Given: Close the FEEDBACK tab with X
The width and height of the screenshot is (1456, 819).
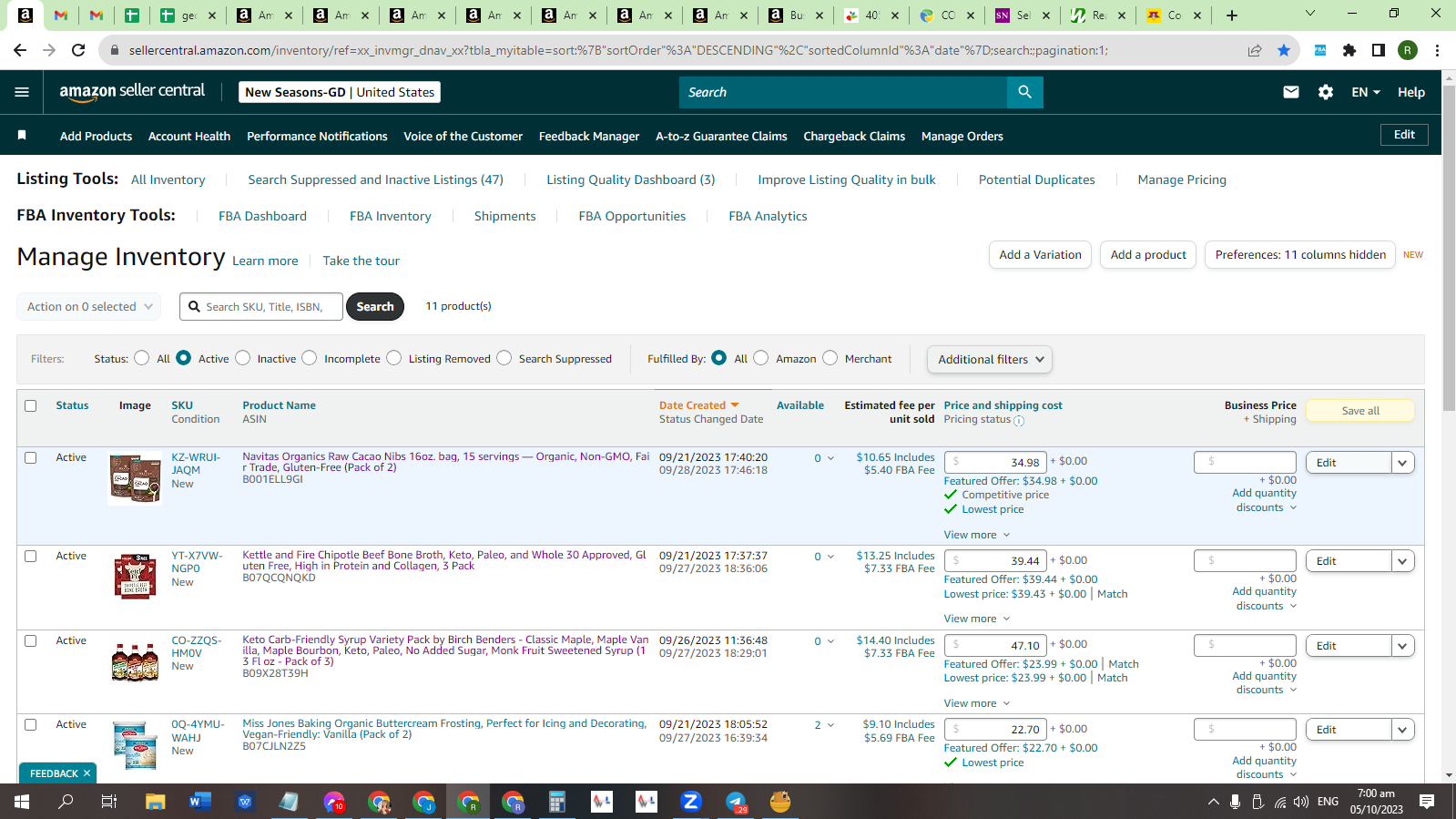Looking at the screenshot, I should (x=87, y=773).
